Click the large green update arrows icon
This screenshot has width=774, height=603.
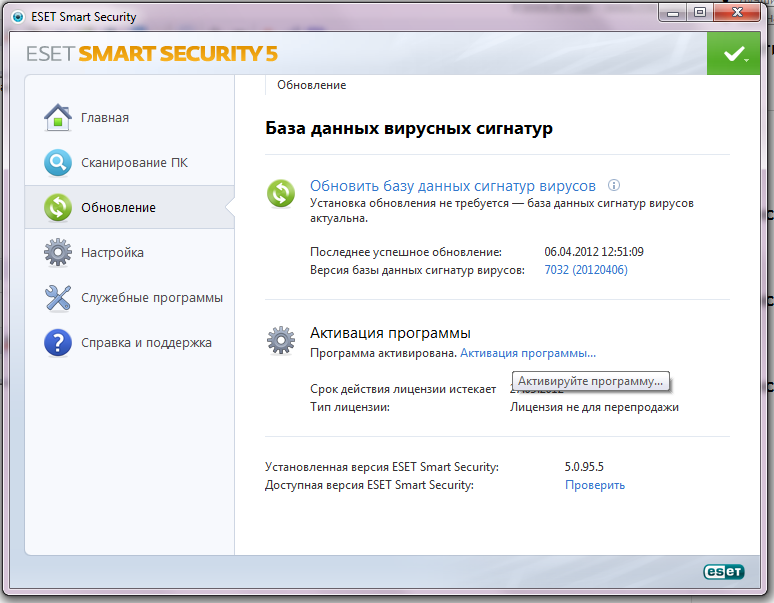(x=281, y=193)
